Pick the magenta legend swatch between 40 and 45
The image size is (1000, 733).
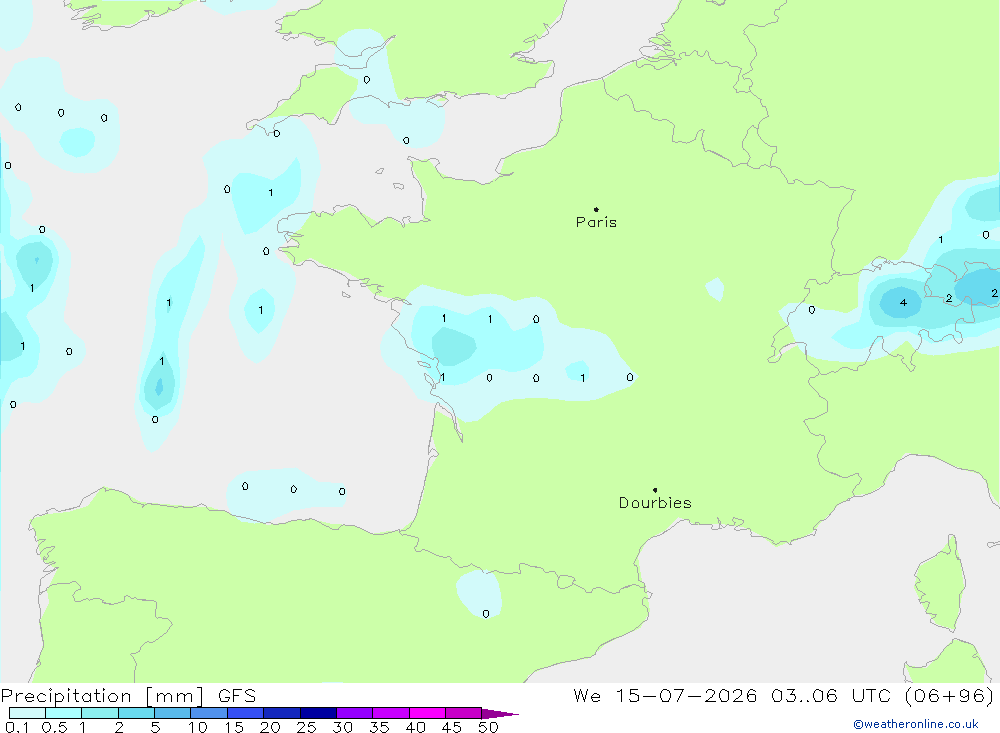[x=427, y=713]
